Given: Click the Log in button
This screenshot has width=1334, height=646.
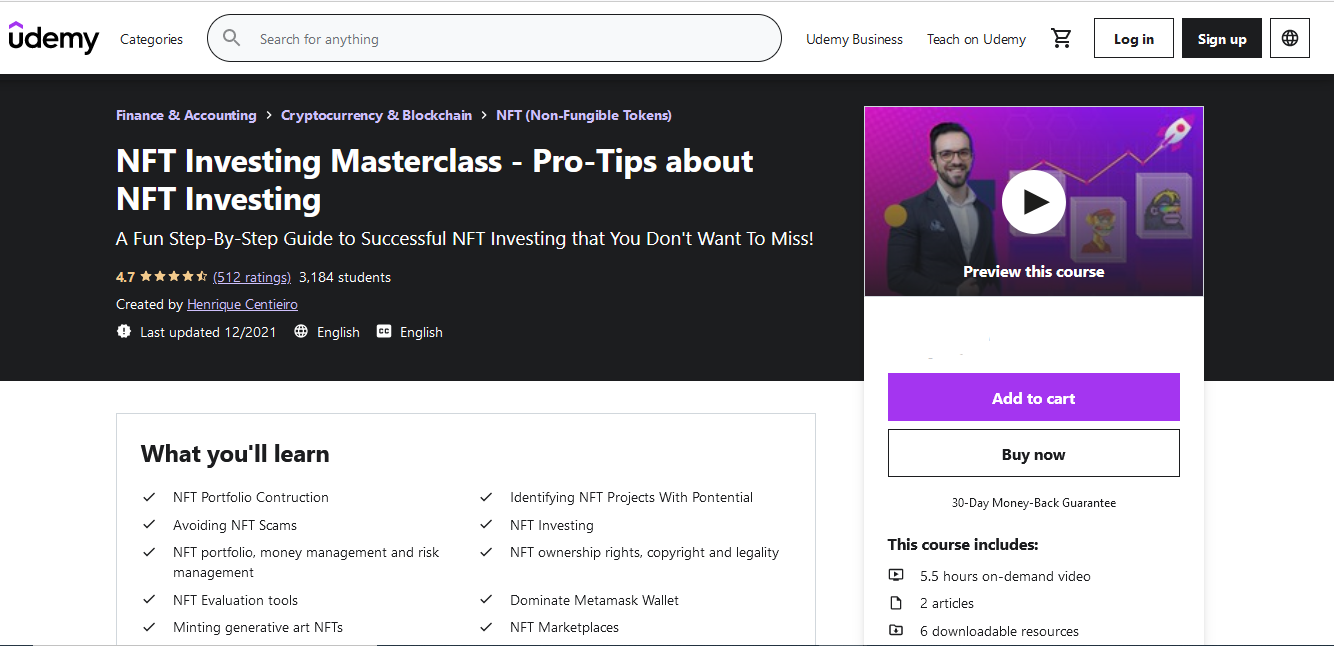Looking at the screenshot, I should (x=1134, y=38).
